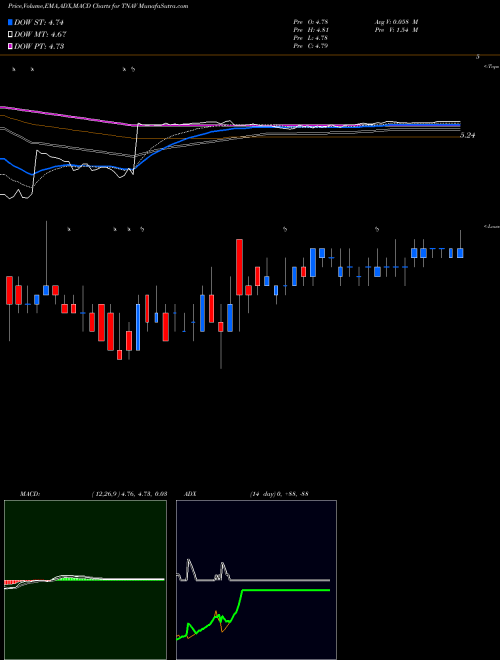The height and width of the screenshot is (660, 500).
Task: Click the white DOW MT legend swatch
Action: [10, 35]
